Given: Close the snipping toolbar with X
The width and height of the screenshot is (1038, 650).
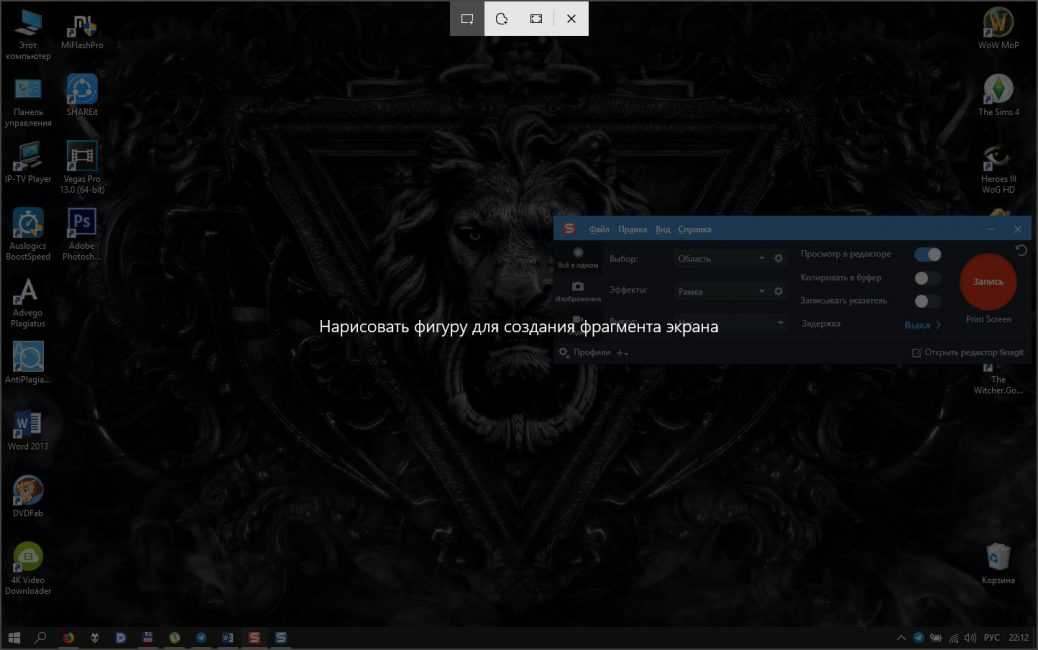Looking at the screenshot, I should (x=571, y=19).
